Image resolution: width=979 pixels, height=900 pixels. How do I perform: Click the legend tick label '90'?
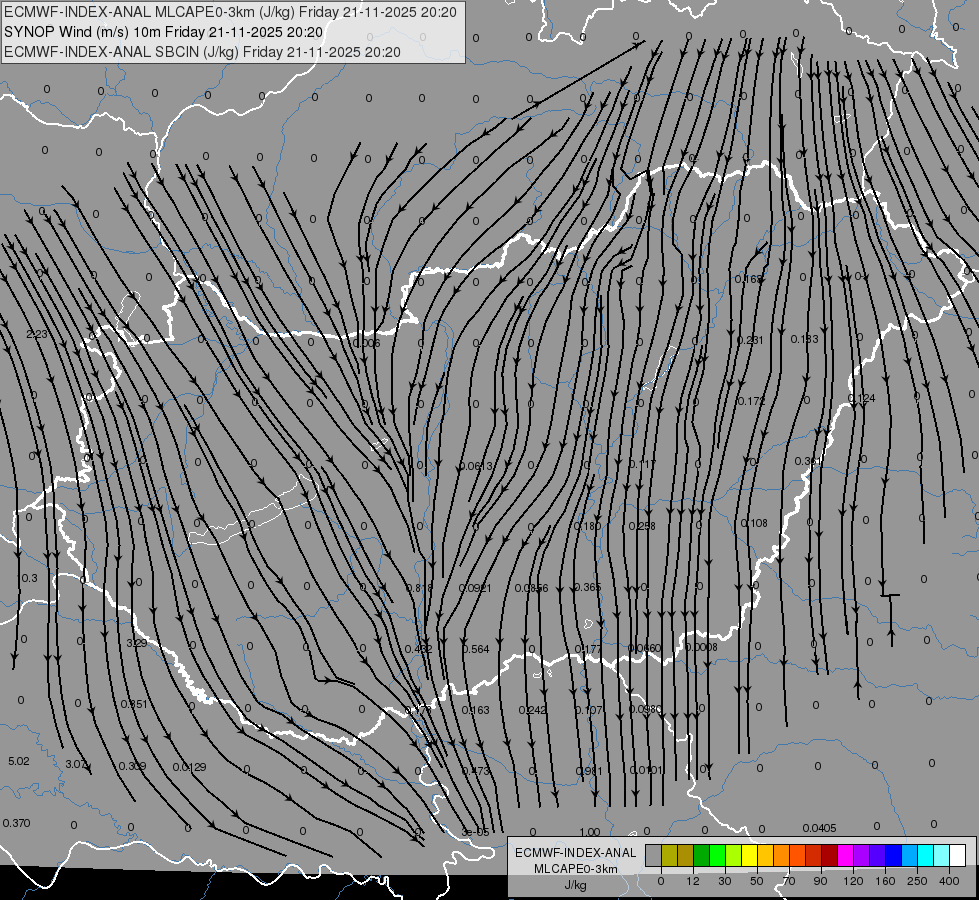820,881
